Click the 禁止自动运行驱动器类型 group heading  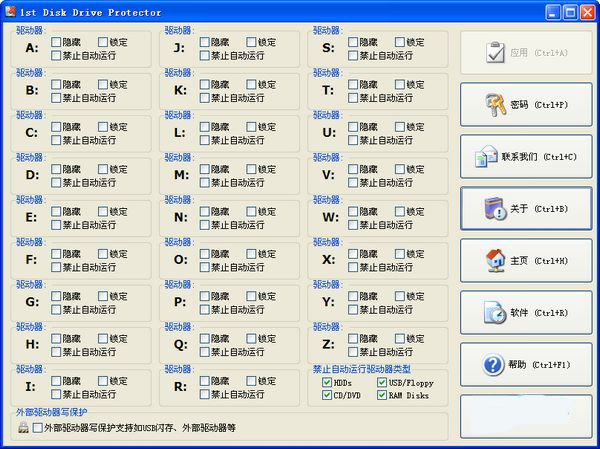click(362, 369)
